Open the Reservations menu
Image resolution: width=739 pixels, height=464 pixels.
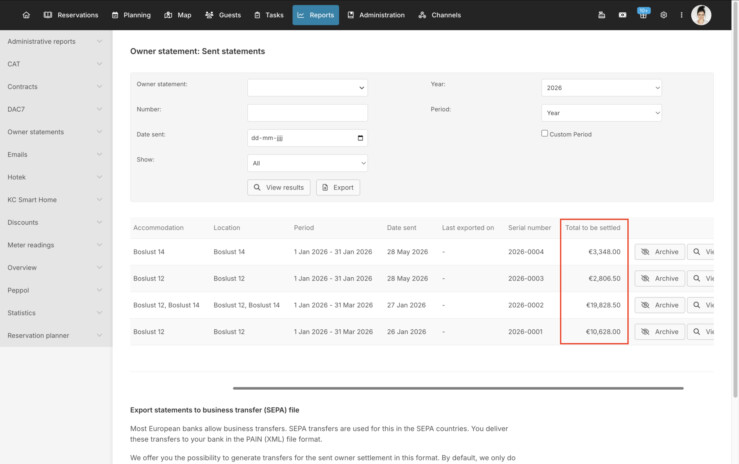click(71, 15)
